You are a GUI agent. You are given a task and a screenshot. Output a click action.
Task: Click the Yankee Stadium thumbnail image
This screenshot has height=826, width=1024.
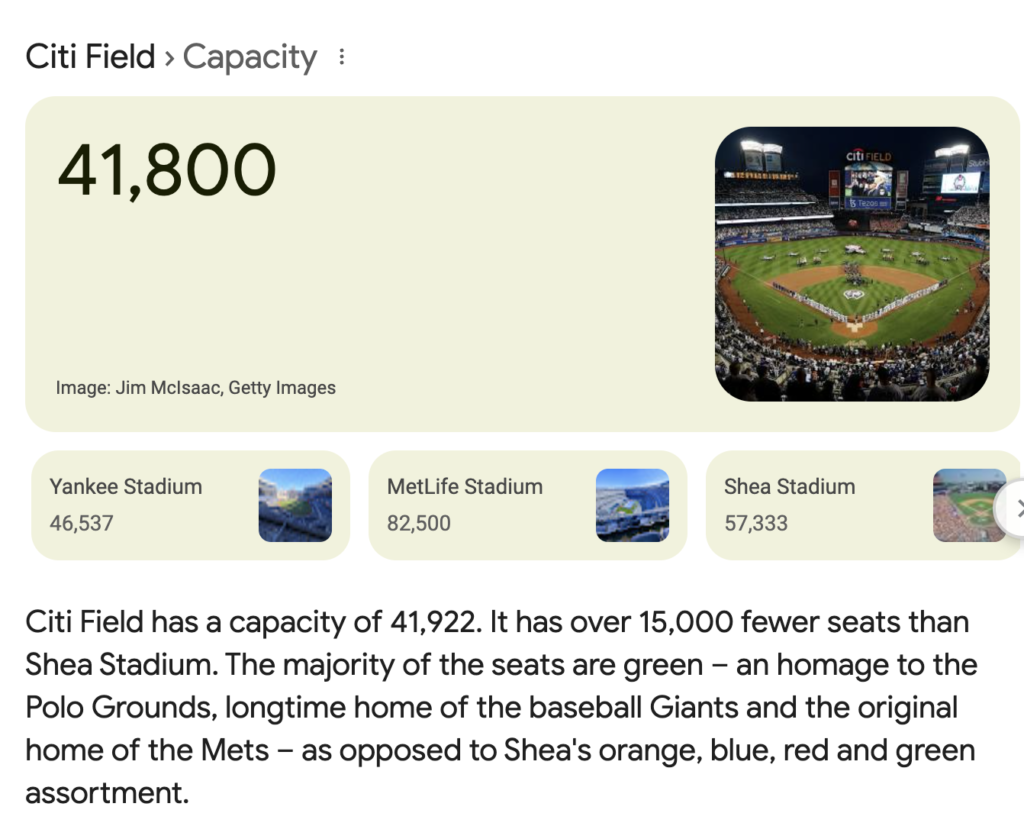pyautogui.click(x=295, y=505)
